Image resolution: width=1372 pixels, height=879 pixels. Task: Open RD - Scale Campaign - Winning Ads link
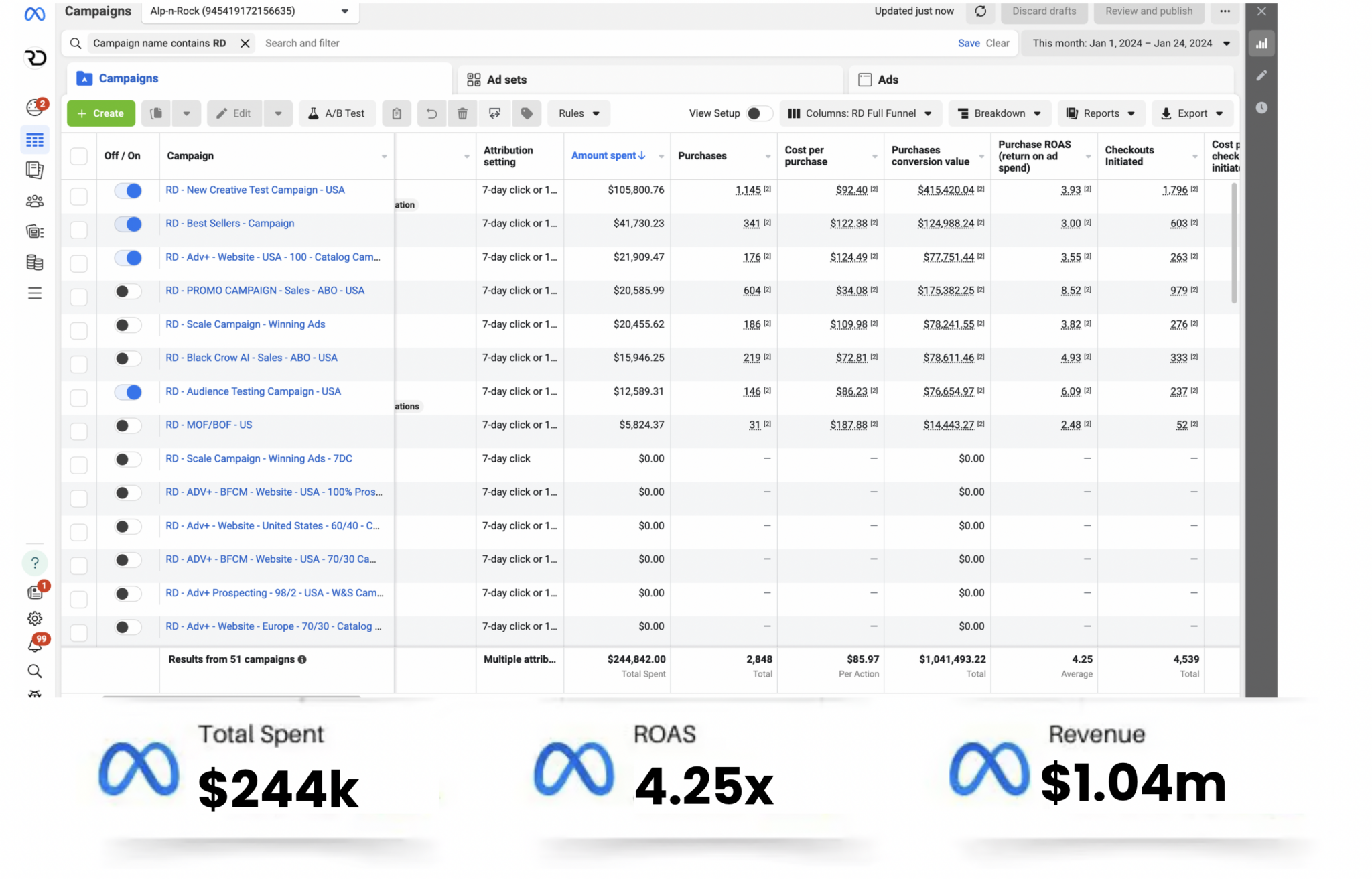click(245, 324)
